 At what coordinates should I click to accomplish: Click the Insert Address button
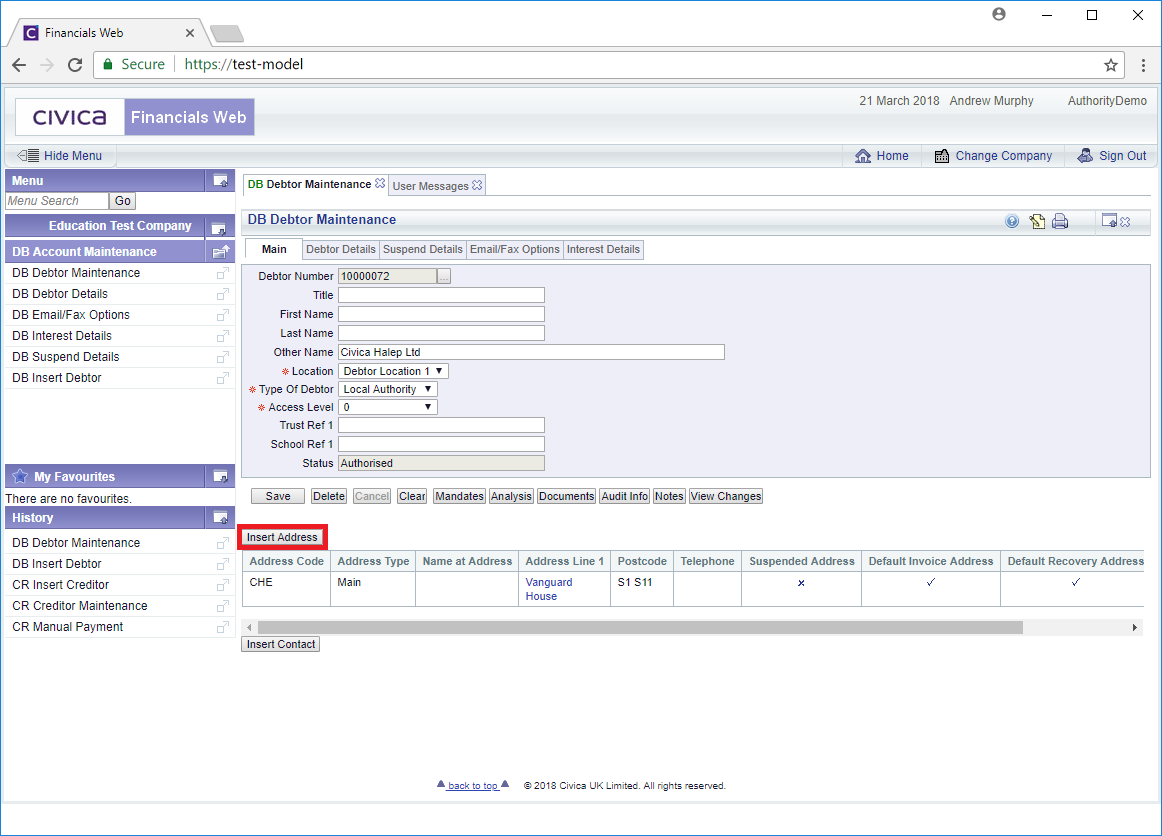tap(282, 537)
